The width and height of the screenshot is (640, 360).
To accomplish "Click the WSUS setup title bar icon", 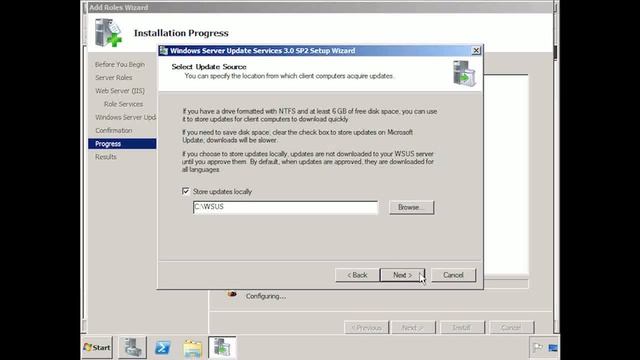I will pyautogui.click(x=164, y=51).
